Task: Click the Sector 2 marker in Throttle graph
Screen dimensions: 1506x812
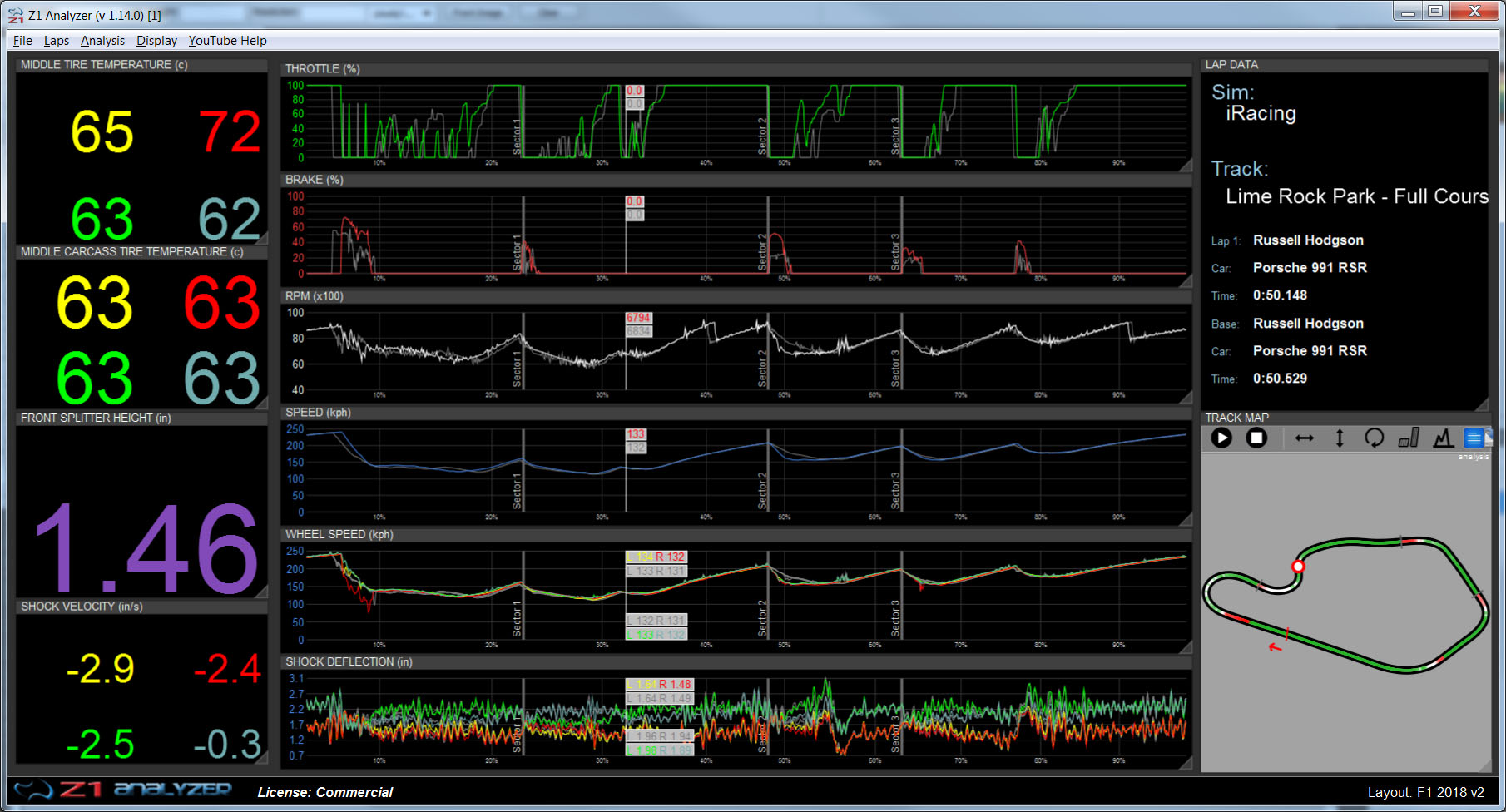Action: [762, 136]
